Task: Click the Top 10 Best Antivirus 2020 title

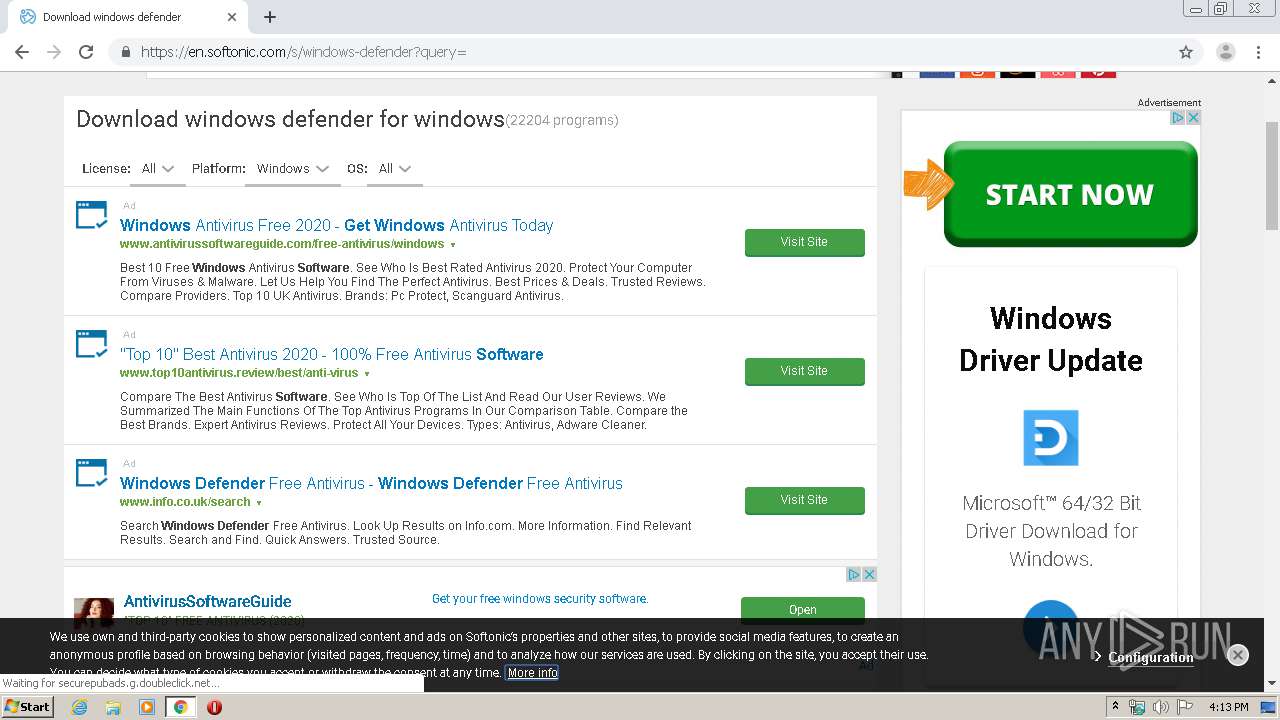Action: [332, 354]
